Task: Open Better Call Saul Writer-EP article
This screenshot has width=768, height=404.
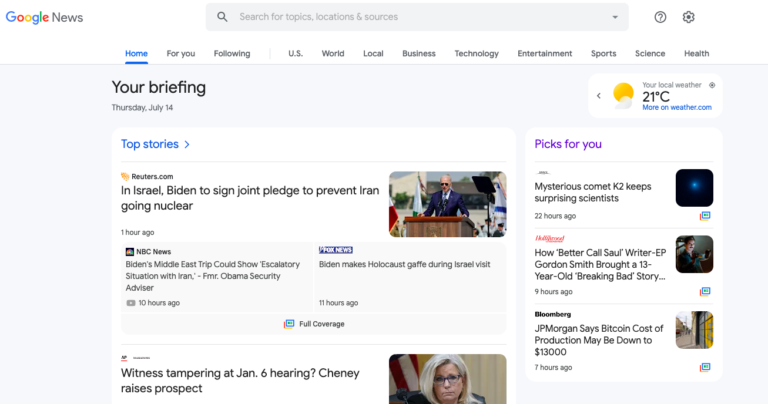Action: 600,264
